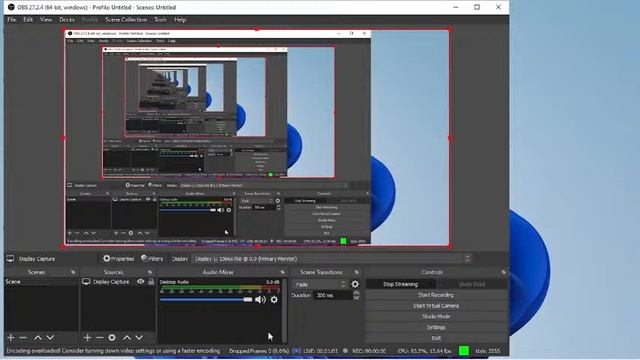Screen dimensions: 640x360
Task: Click the Stop Streaming button
Action: [x=400, y=284]
